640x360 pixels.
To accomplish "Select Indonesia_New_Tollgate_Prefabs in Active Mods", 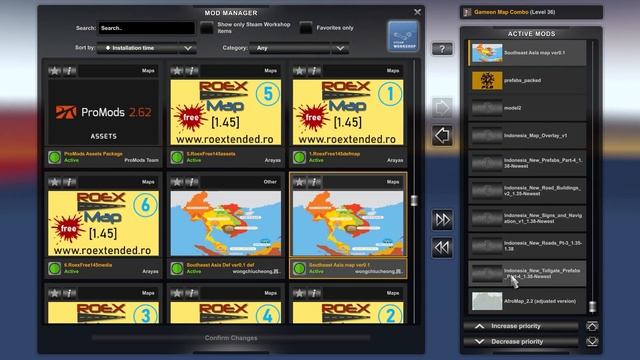I will pos(527,273).
